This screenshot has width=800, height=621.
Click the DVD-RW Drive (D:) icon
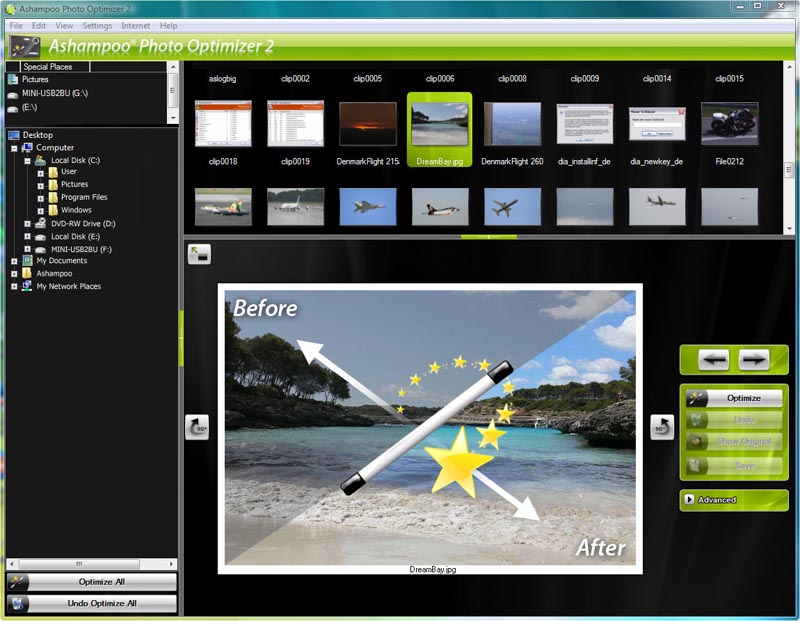(x=40, y=224)
